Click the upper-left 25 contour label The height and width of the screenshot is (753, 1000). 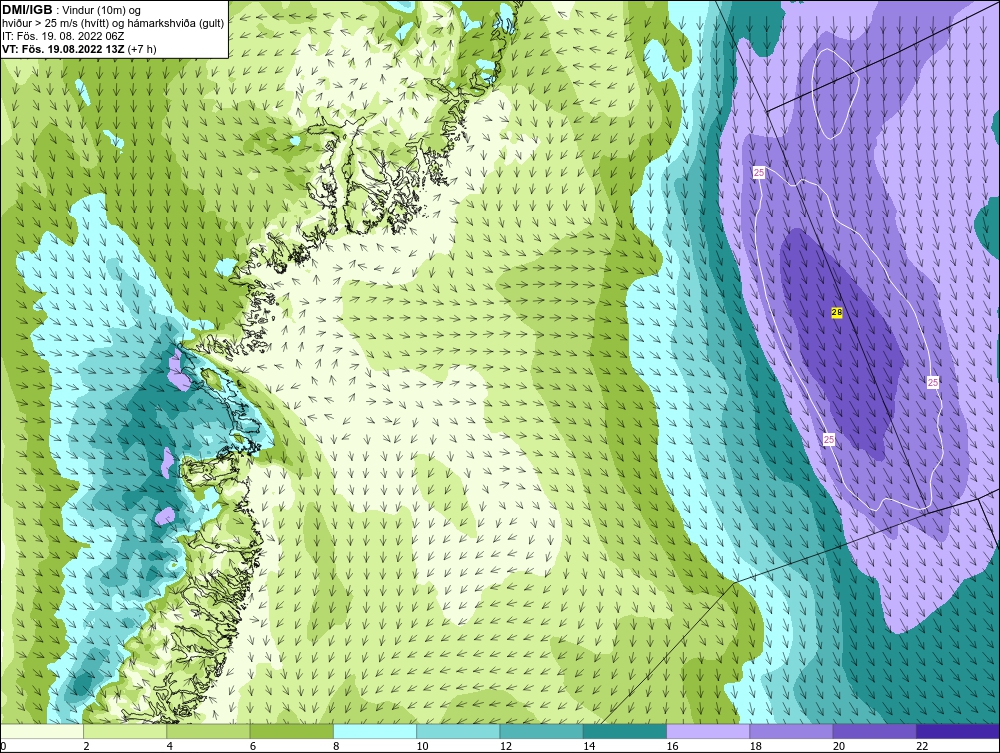759,172
